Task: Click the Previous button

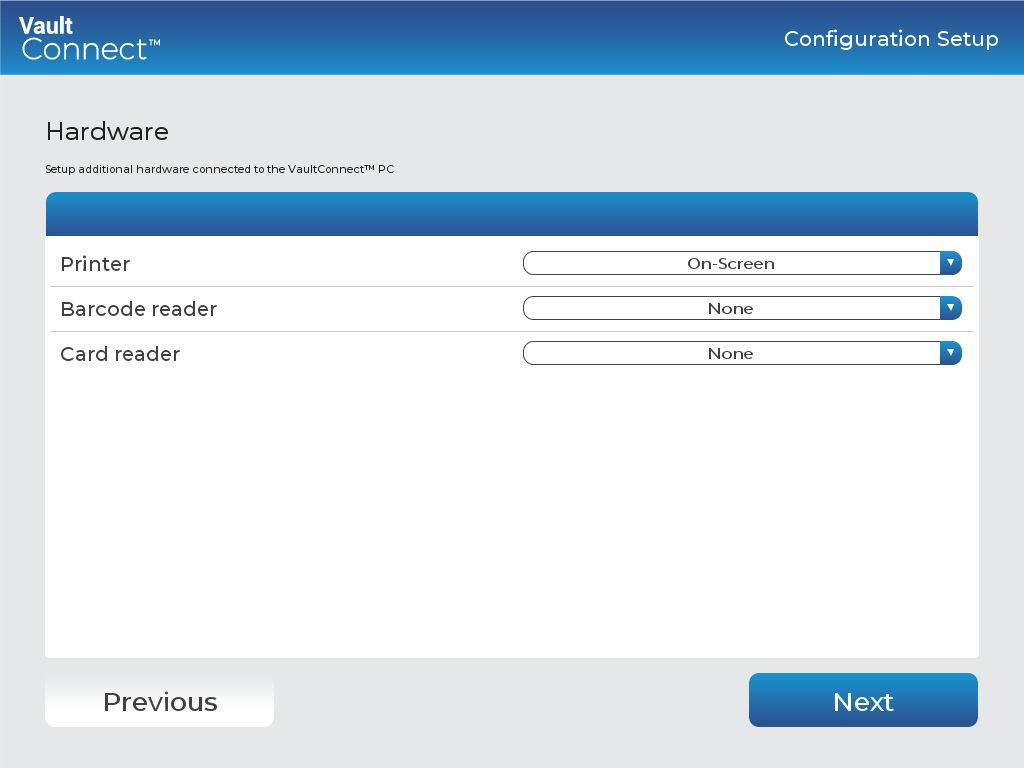Action: 159,702
